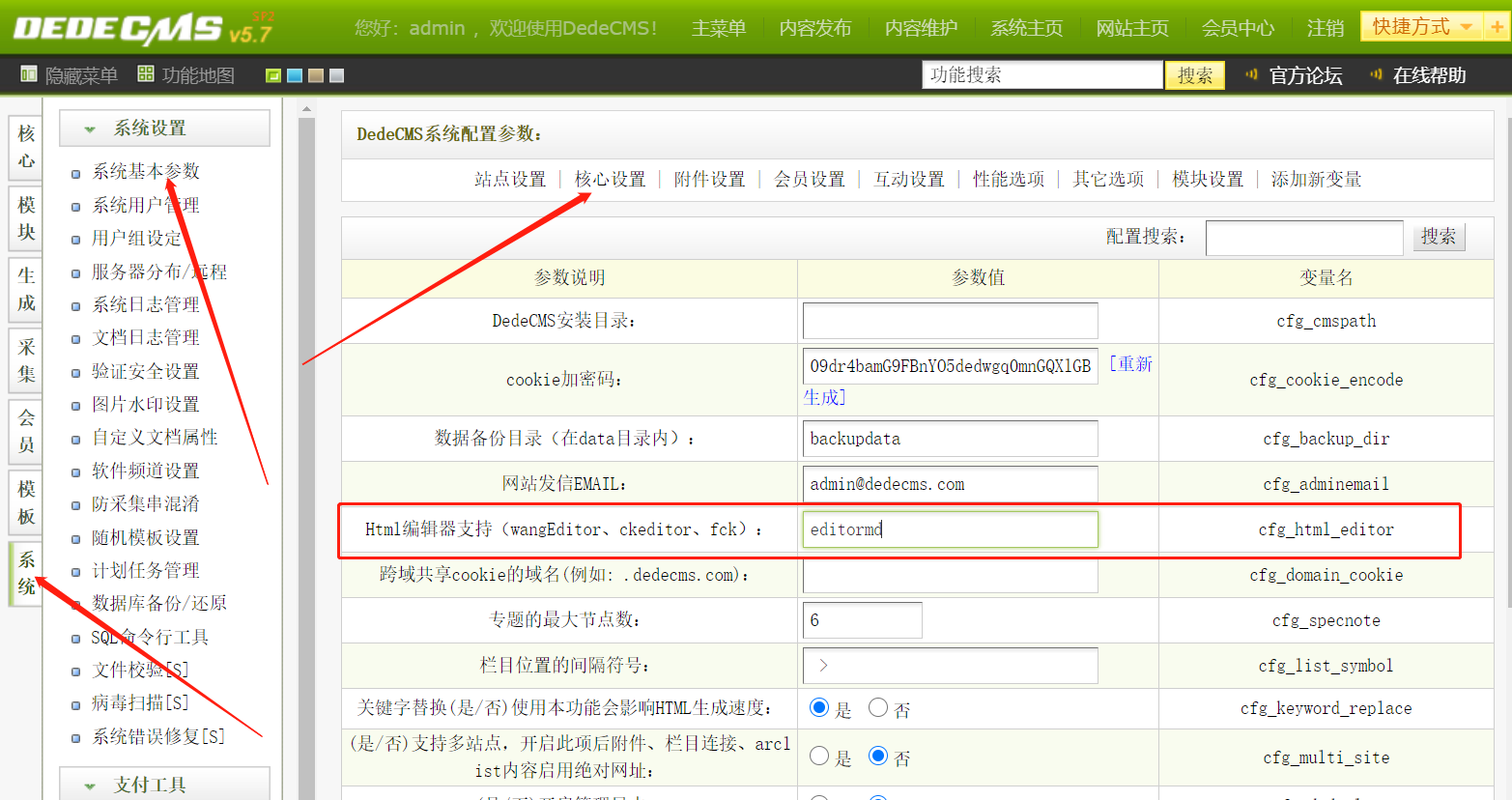Select 否 for 支持多站点 option
Viewport: 1512px width, 800px height.
point(878,756)
